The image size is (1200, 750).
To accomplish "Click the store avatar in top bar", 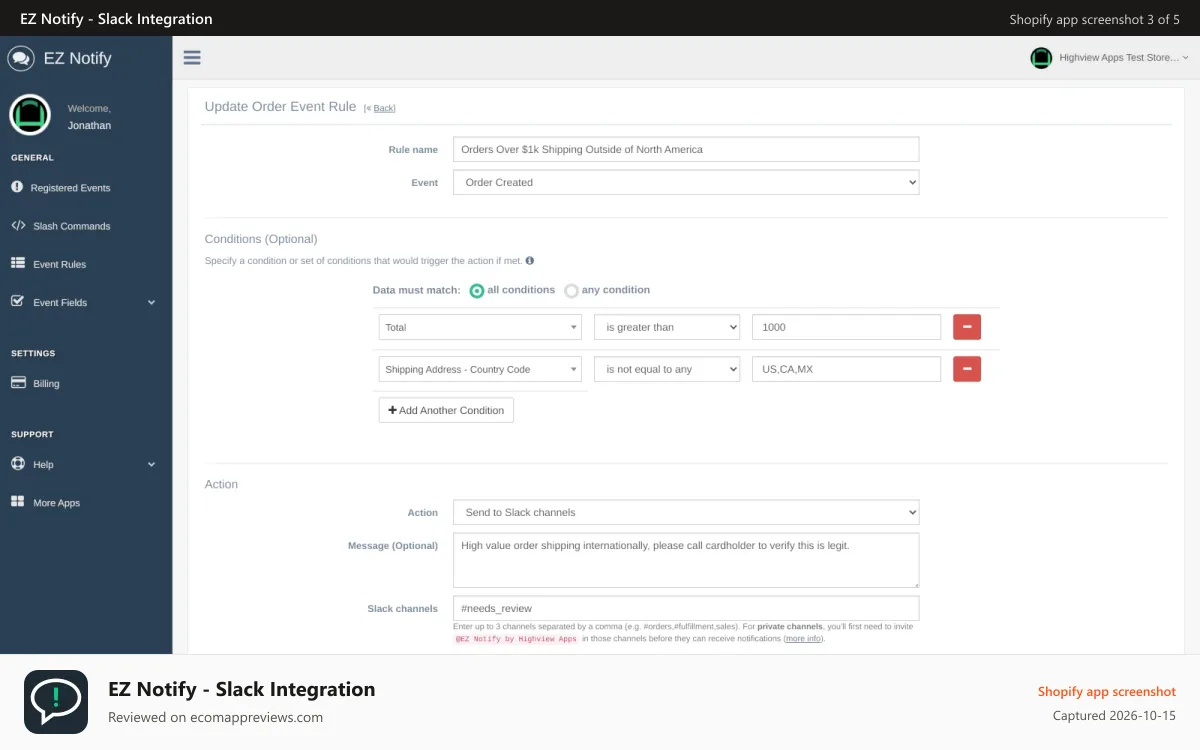I will point(1041,58).
